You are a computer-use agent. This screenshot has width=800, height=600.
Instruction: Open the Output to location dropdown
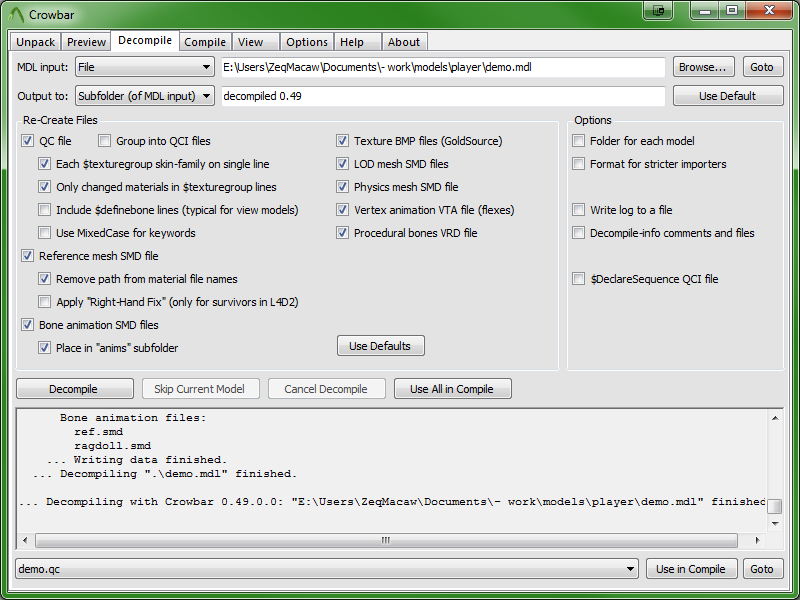coord(145,95)
